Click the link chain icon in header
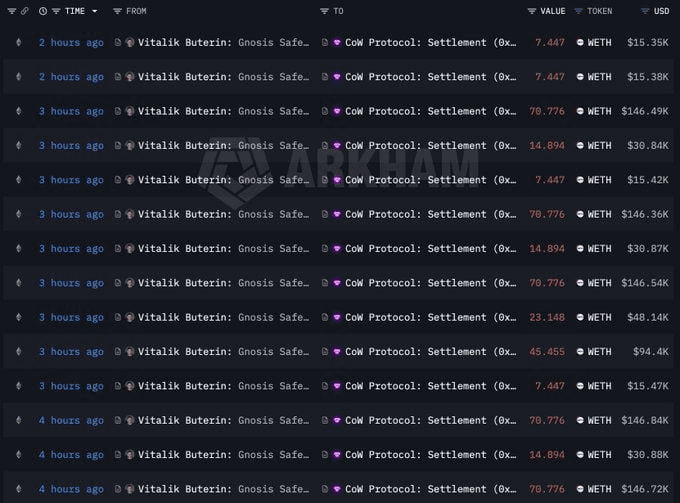This screenshot has width=680, height=503. click(25, 11)
